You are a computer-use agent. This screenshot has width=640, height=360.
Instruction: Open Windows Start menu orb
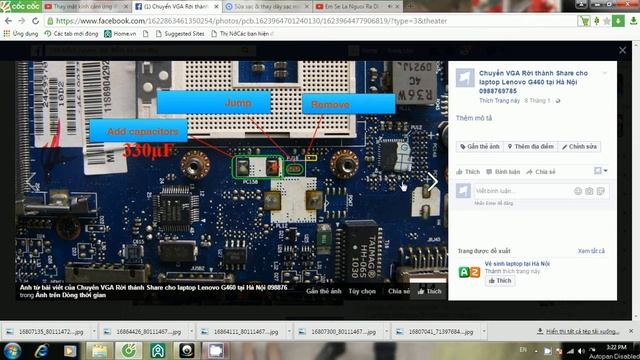pos(12,351)
